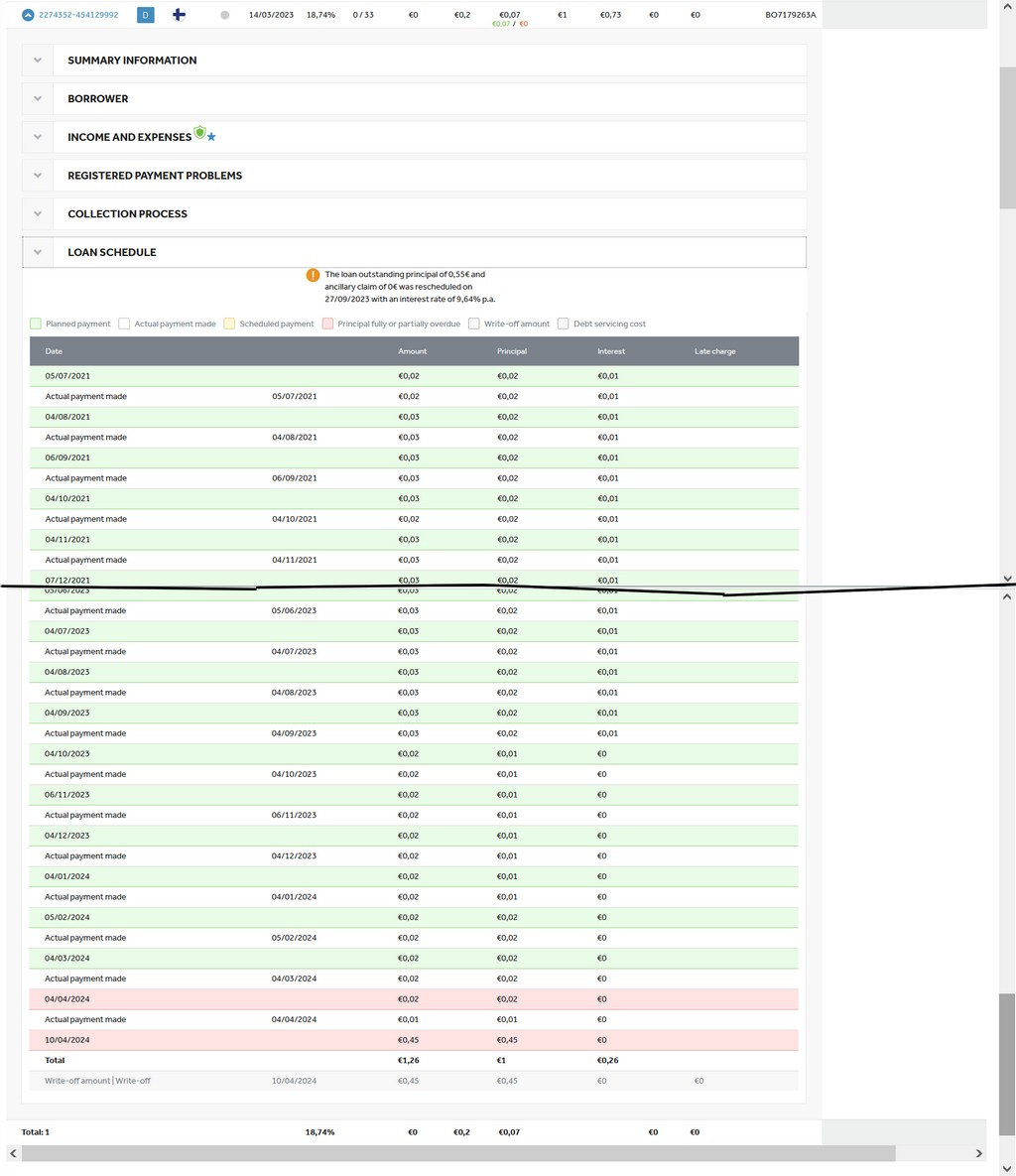Click the Date column header
Viewport: 1016px width, 1176px height.
54,351
